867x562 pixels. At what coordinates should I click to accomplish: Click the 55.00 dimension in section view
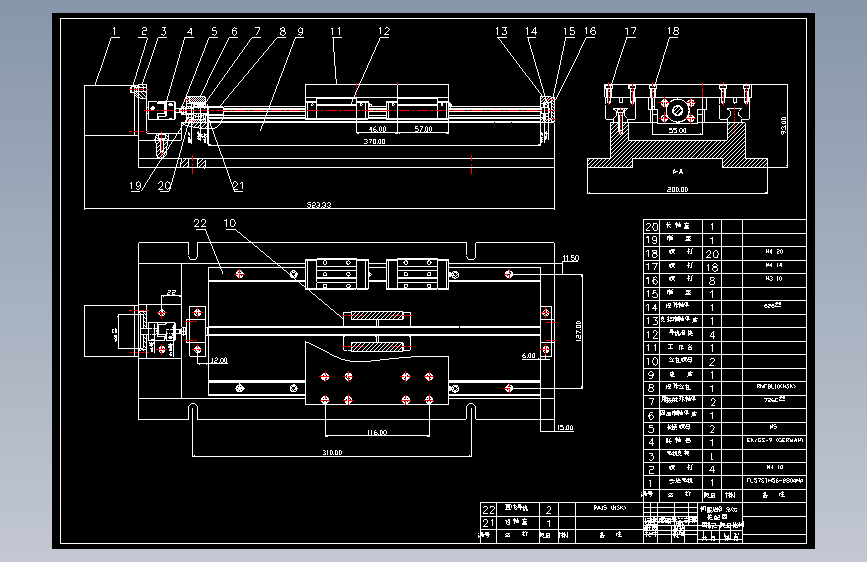(677, 131)
